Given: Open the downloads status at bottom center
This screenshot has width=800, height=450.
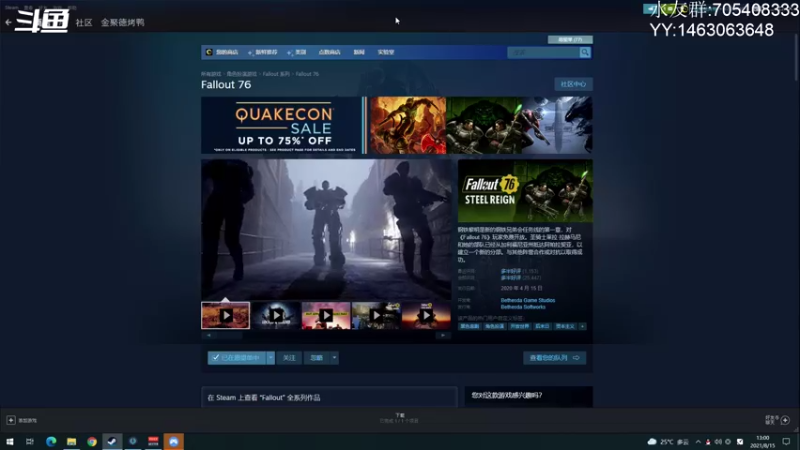Looking at the screenshot, I should tap(399, 418).
